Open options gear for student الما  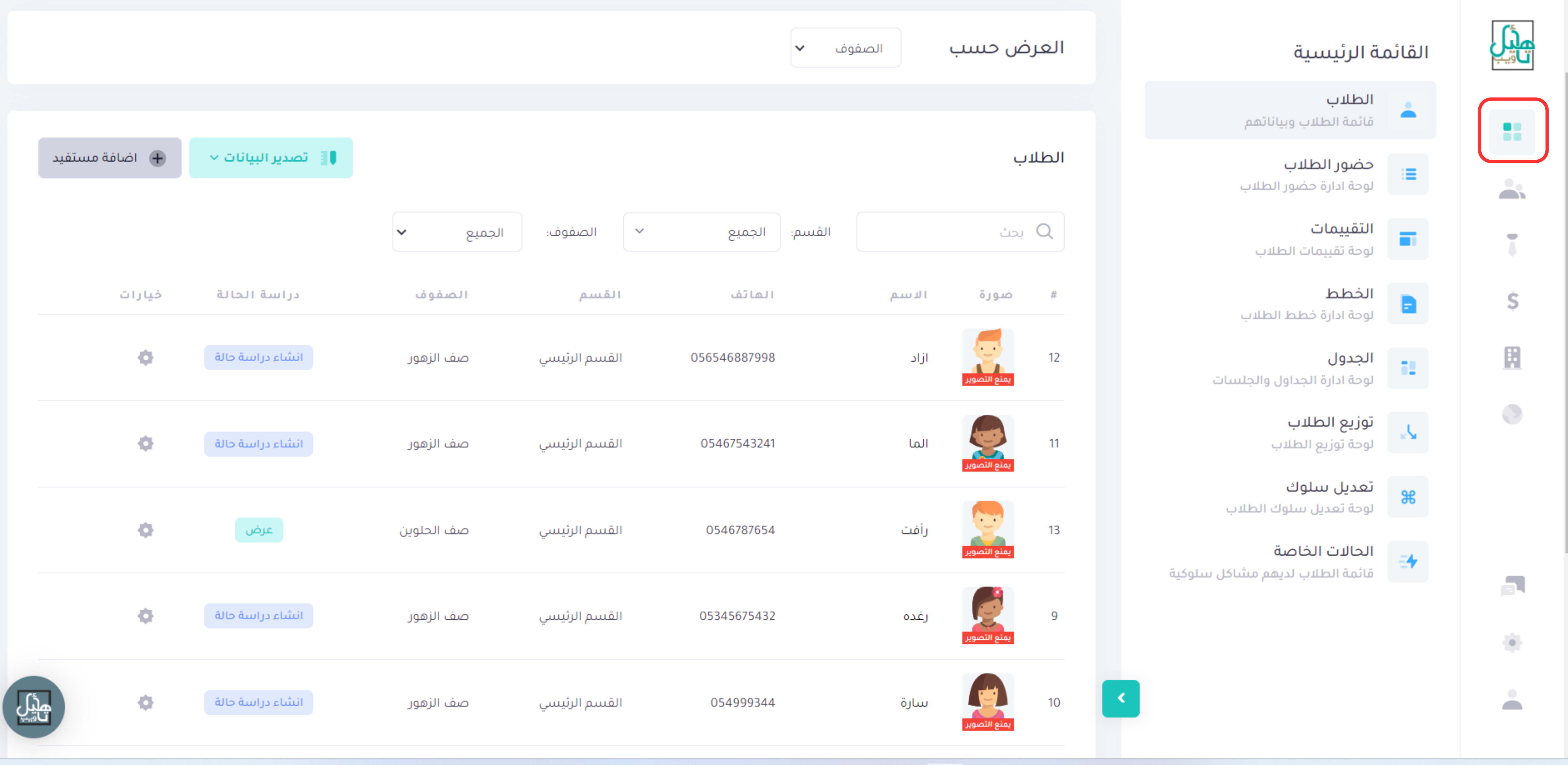(146, 444)
